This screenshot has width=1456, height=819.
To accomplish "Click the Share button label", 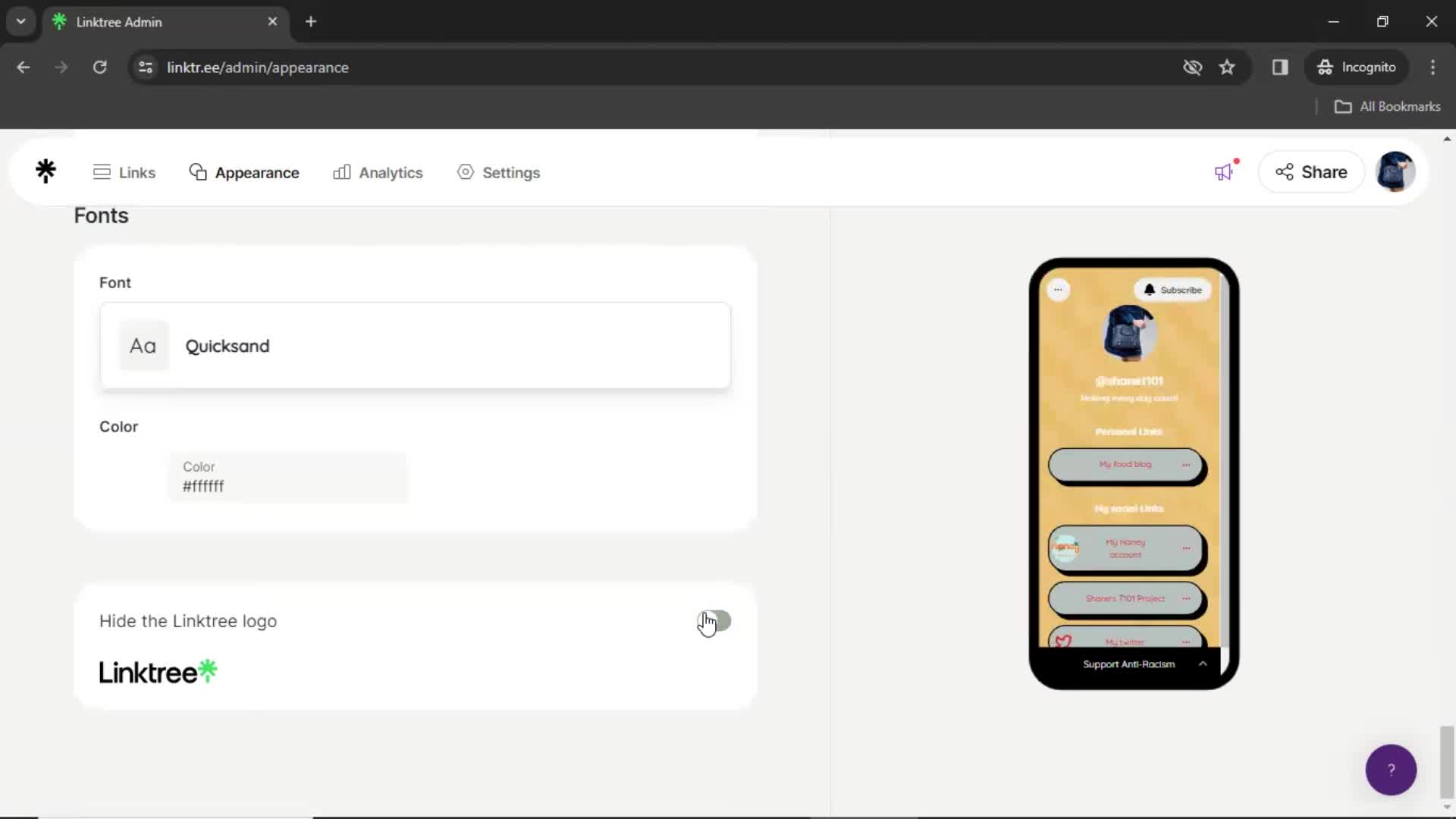I will click(x=1325, y=172).
